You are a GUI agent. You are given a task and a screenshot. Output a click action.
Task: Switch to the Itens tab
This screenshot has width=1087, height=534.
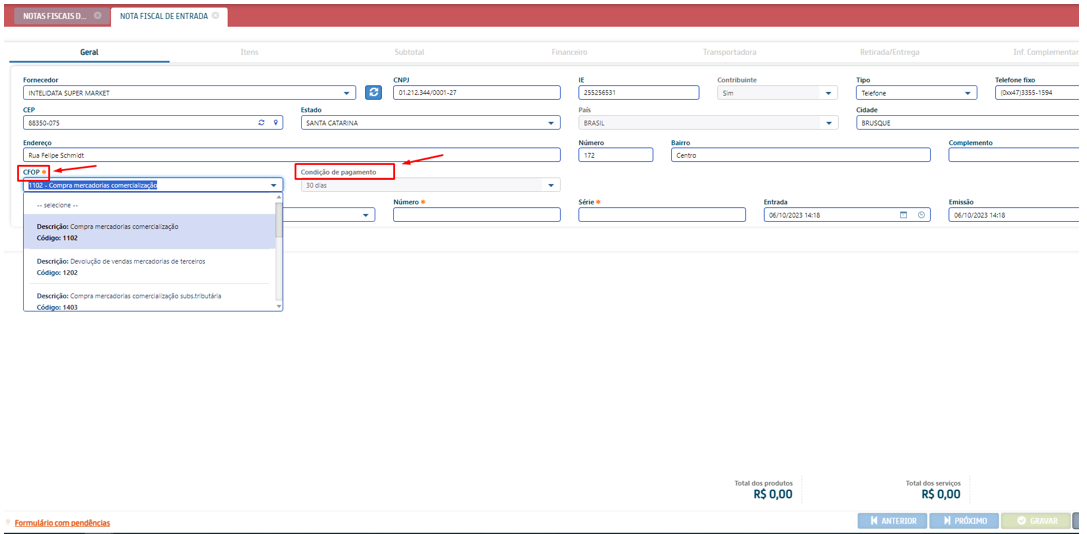pos(249,52)
